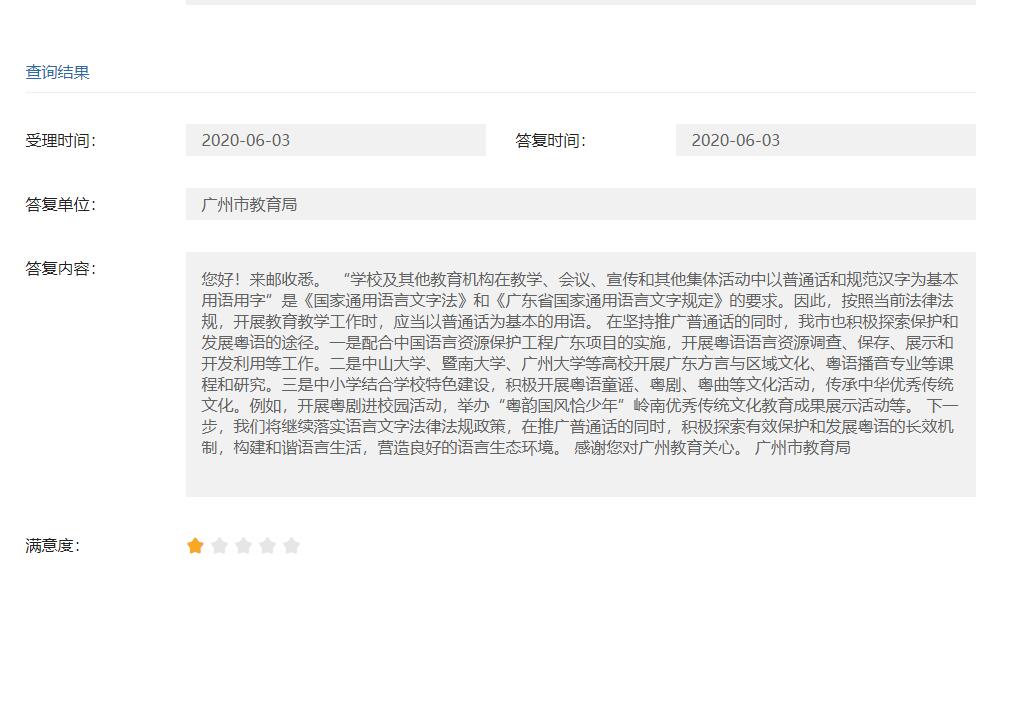This screenshot has width=1025, height=728.
Task: Click the 受理时间 label
Action: click(60, 140)
